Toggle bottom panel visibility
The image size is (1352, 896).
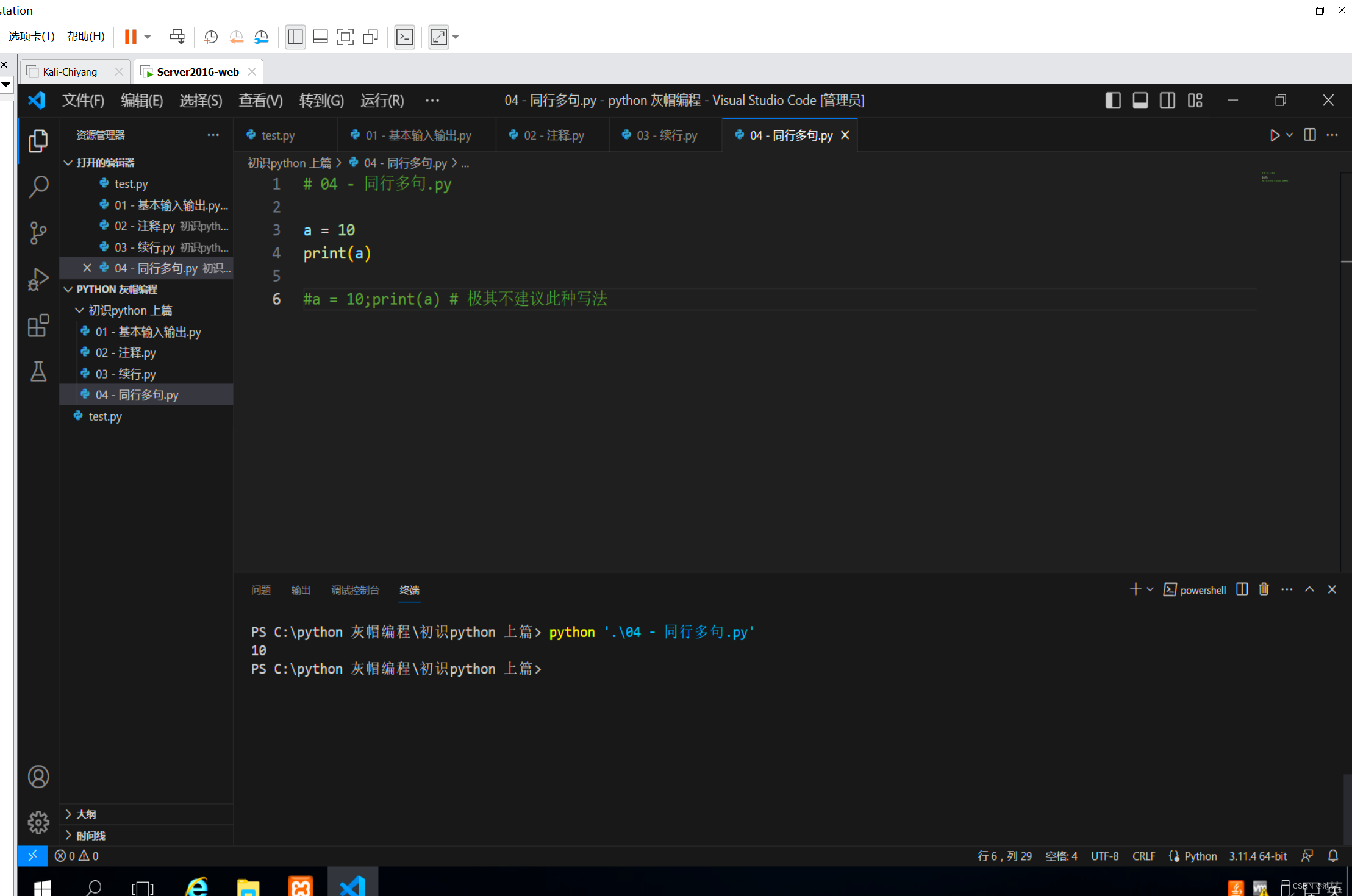coord(1140,101)
